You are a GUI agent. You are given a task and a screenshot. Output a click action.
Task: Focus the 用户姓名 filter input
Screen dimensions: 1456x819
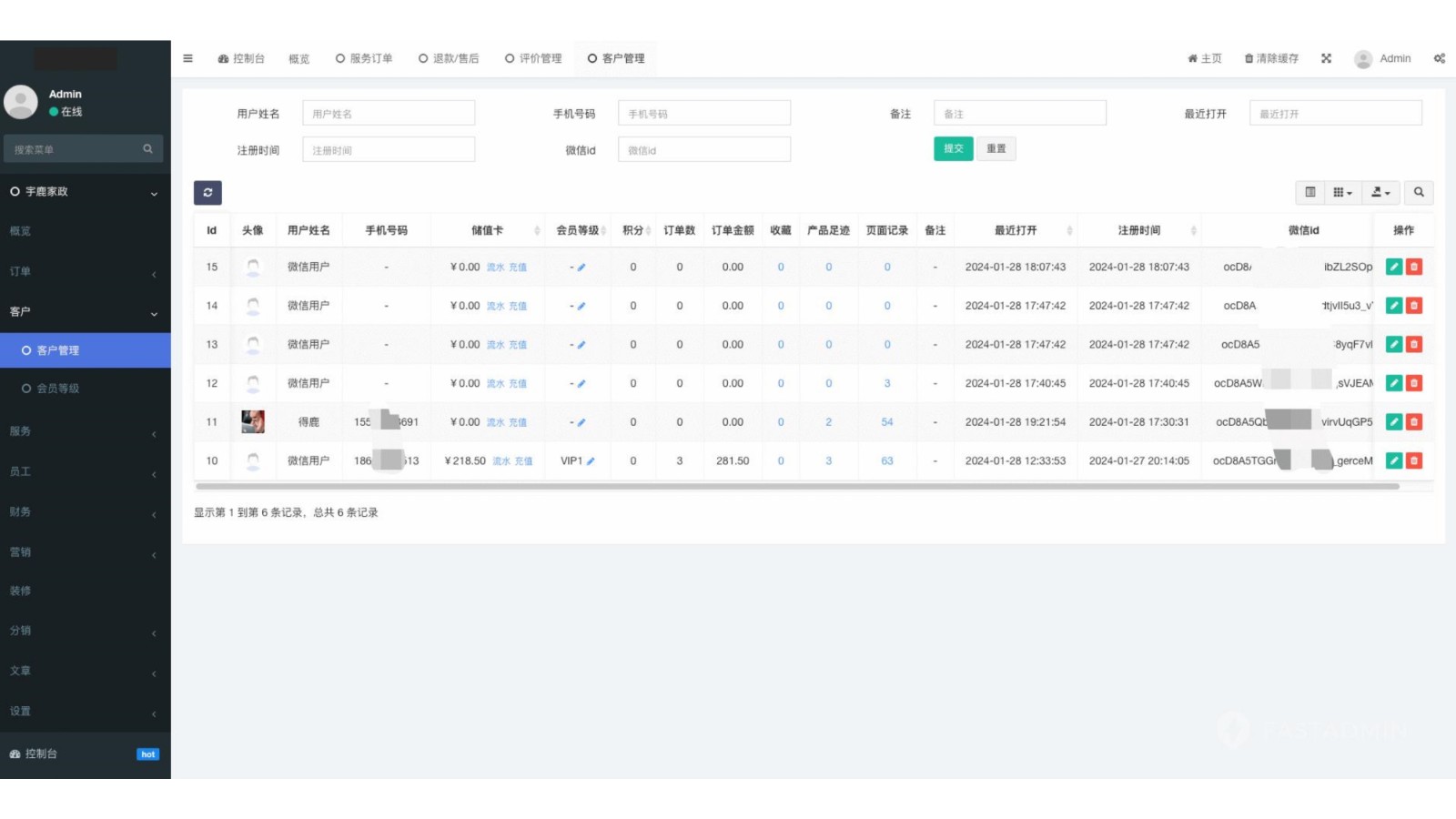(x=389, y=114)
